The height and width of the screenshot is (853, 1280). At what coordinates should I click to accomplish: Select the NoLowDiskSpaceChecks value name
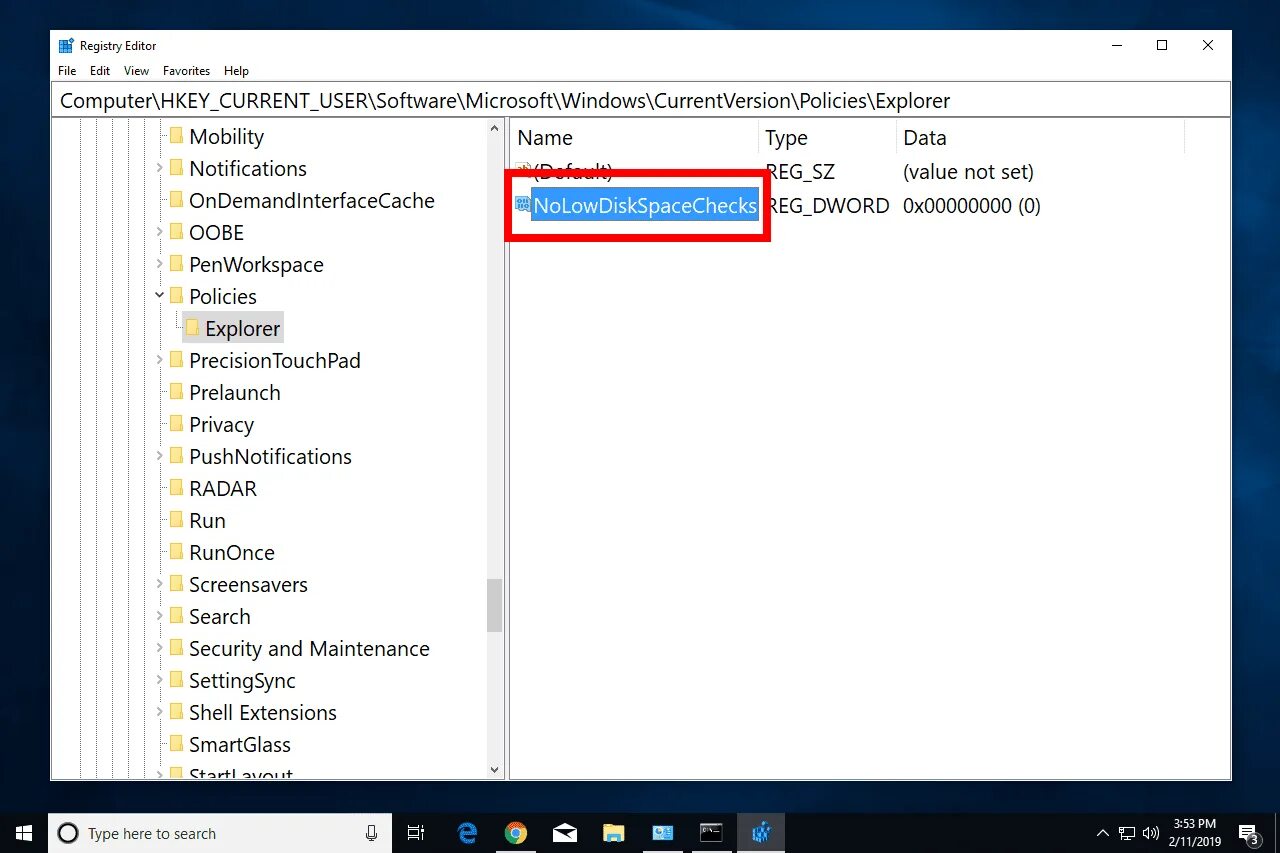coord(645,205)
